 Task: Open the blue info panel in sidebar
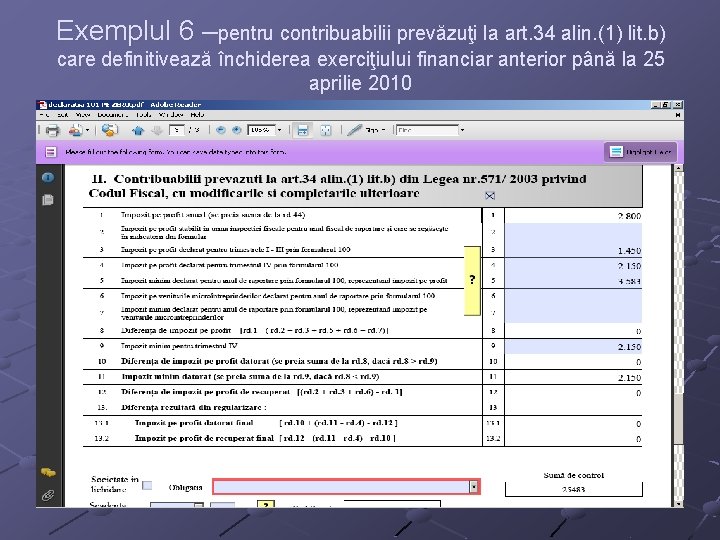[x=48, y=177]
